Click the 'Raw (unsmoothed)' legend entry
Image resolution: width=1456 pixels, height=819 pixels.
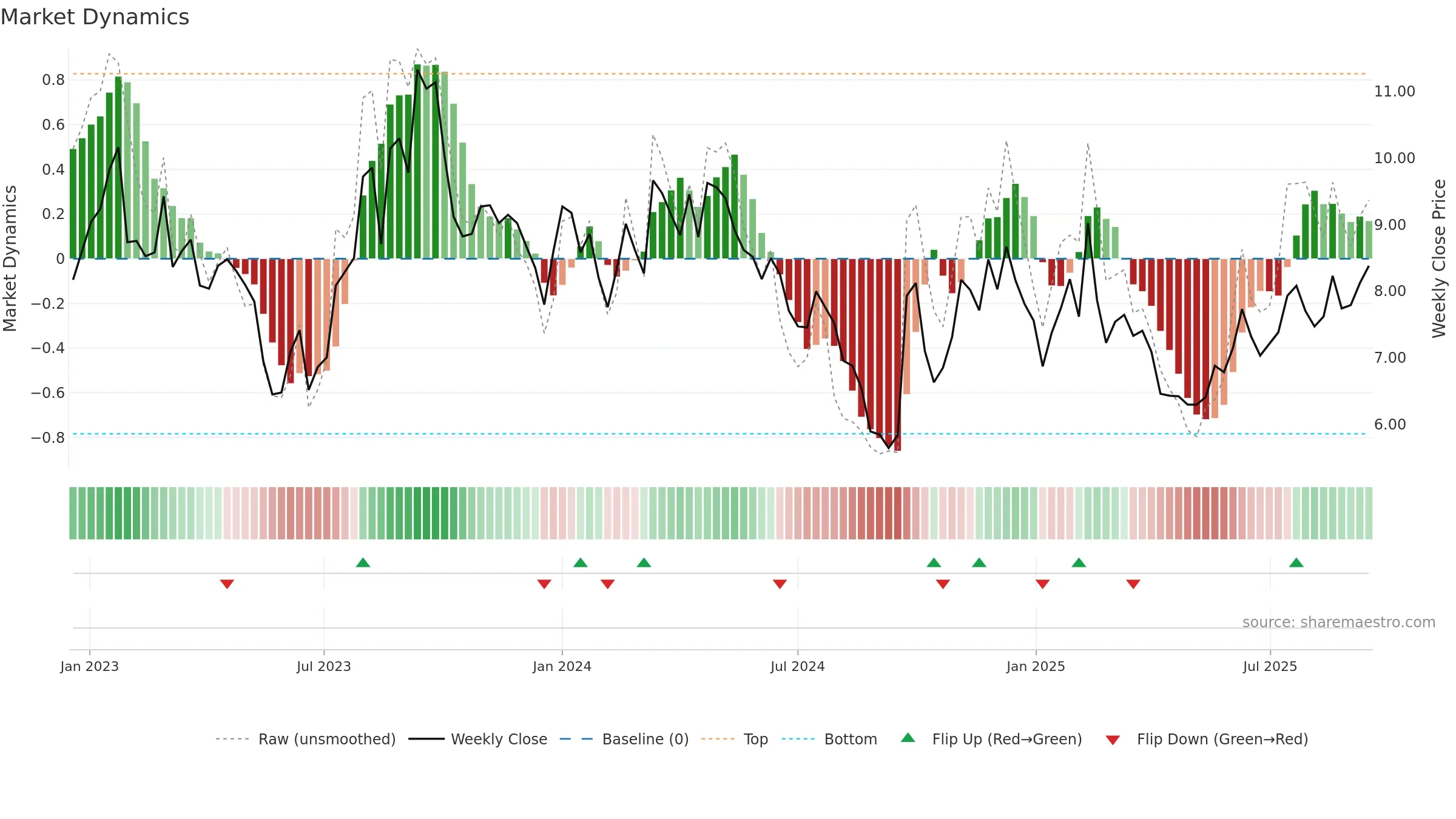click(306, 739)
